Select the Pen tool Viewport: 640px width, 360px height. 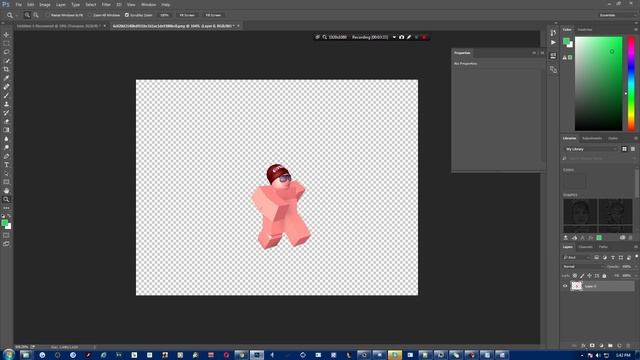[6, 156]
